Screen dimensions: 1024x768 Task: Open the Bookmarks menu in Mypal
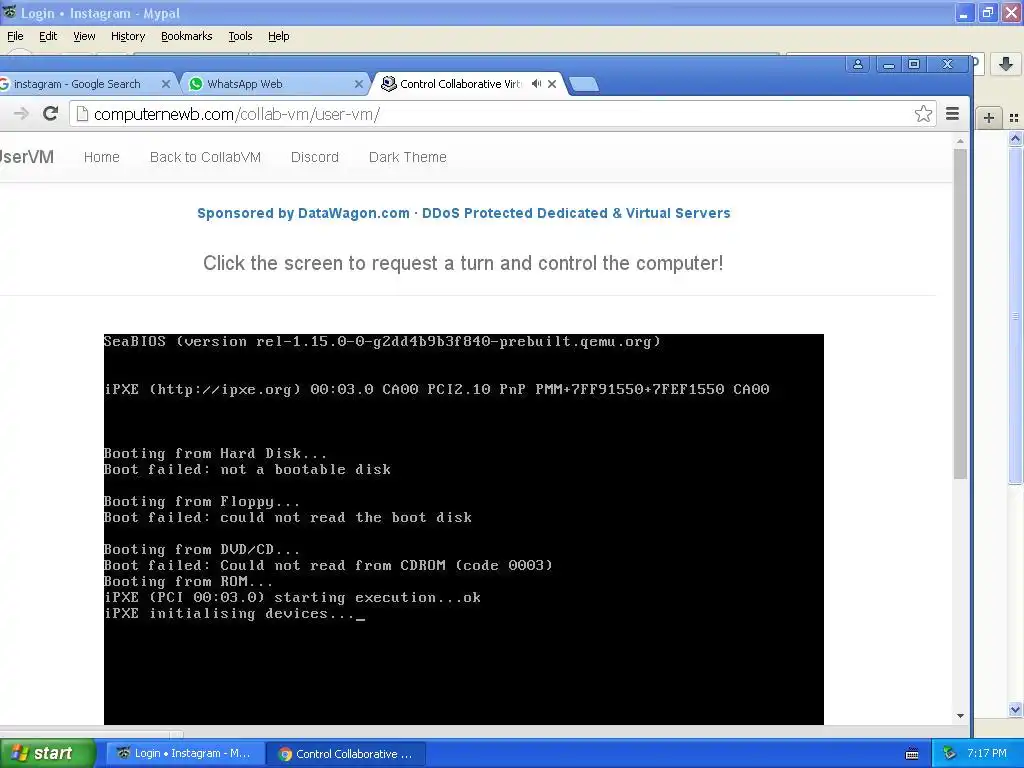pyautogui.click(x=187, y=36)
